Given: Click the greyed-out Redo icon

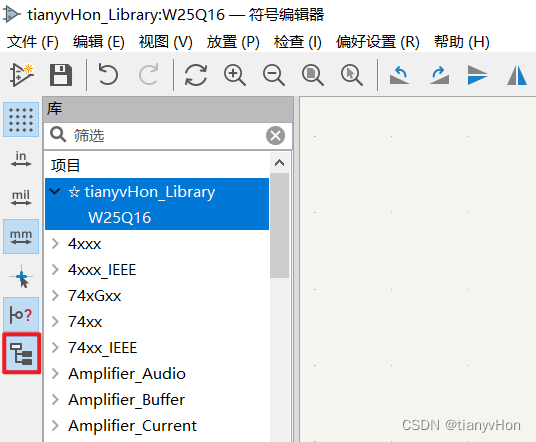Looking at the screenshot, I should click(x=149, y=75).
